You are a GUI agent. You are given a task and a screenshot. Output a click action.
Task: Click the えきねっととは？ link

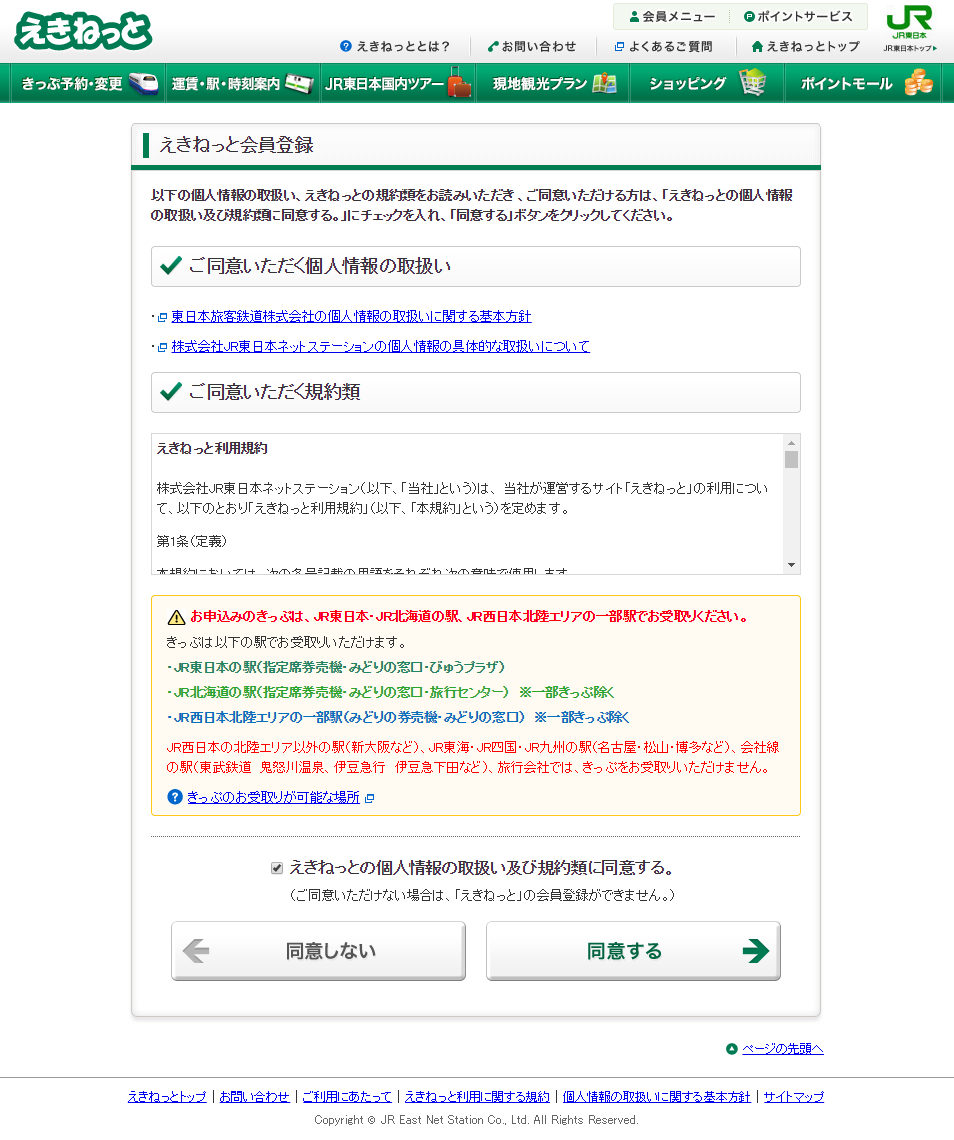(x=403, y=47)
